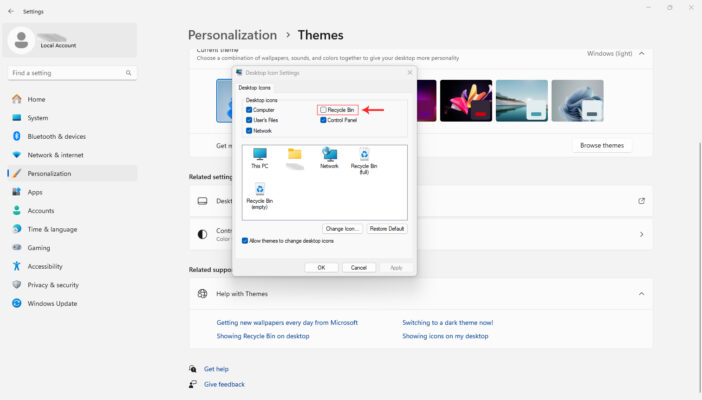The height and width of the screenshot is (400, 702).
Task: Collapse the Current theme Windows (light) chevron
Action: (x=641, y=53)
